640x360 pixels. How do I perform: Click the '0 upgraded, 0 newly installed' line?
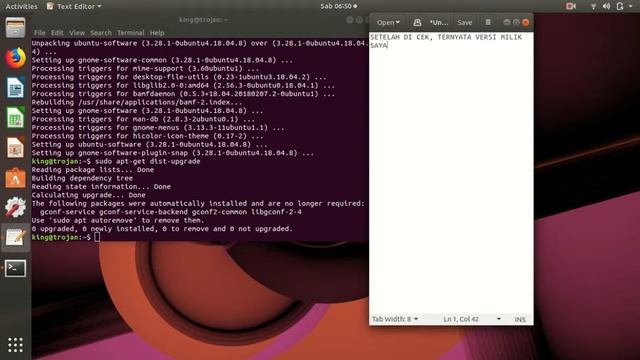pos(162,229)
